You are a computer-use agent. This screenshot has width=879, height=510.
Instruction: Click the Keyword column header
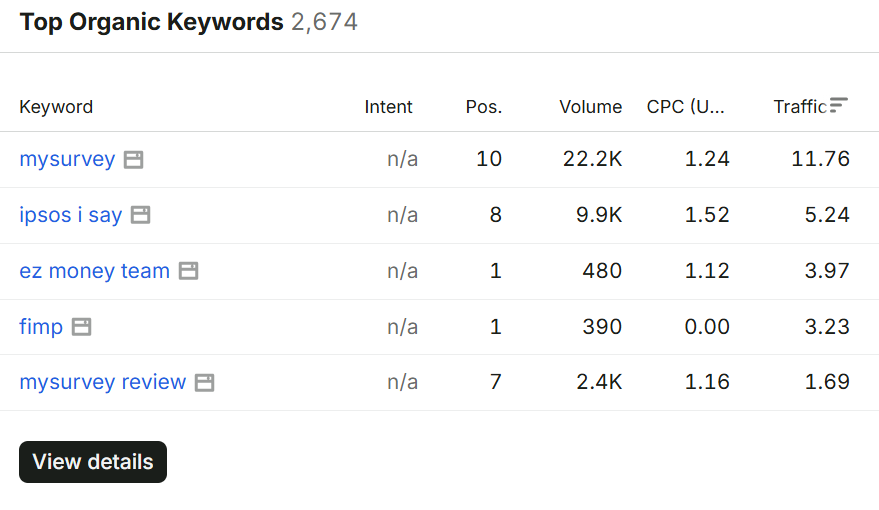click(x=56, y=106)
